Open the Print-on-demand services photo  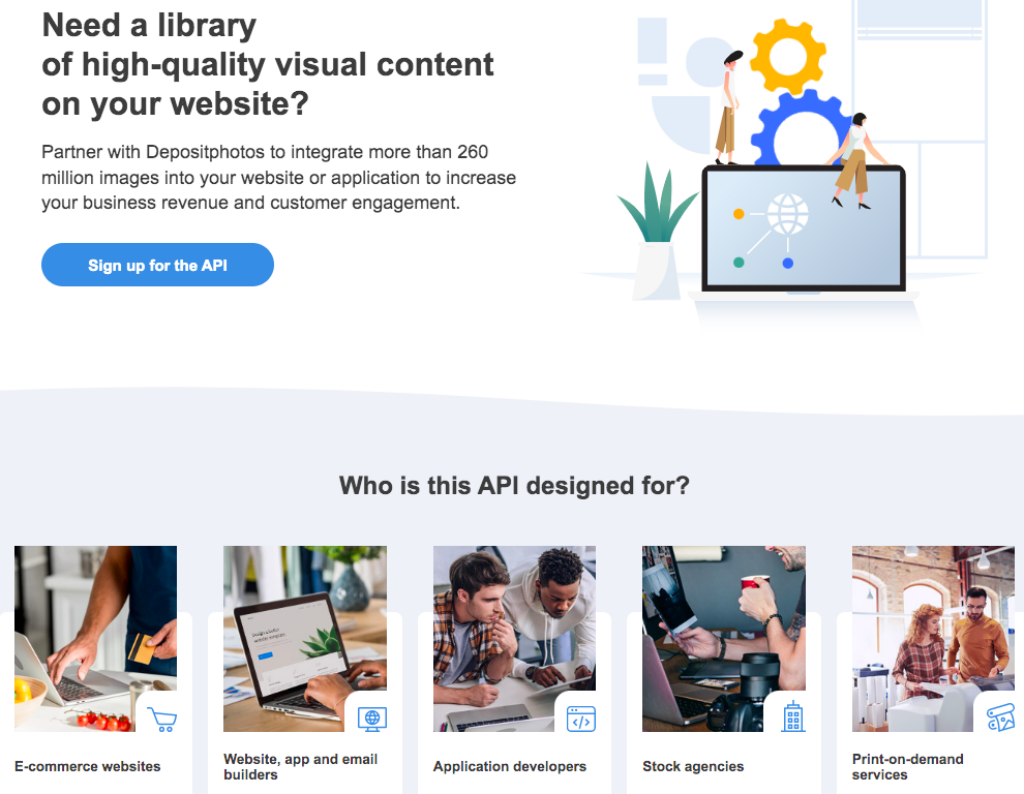pos(933,639)
